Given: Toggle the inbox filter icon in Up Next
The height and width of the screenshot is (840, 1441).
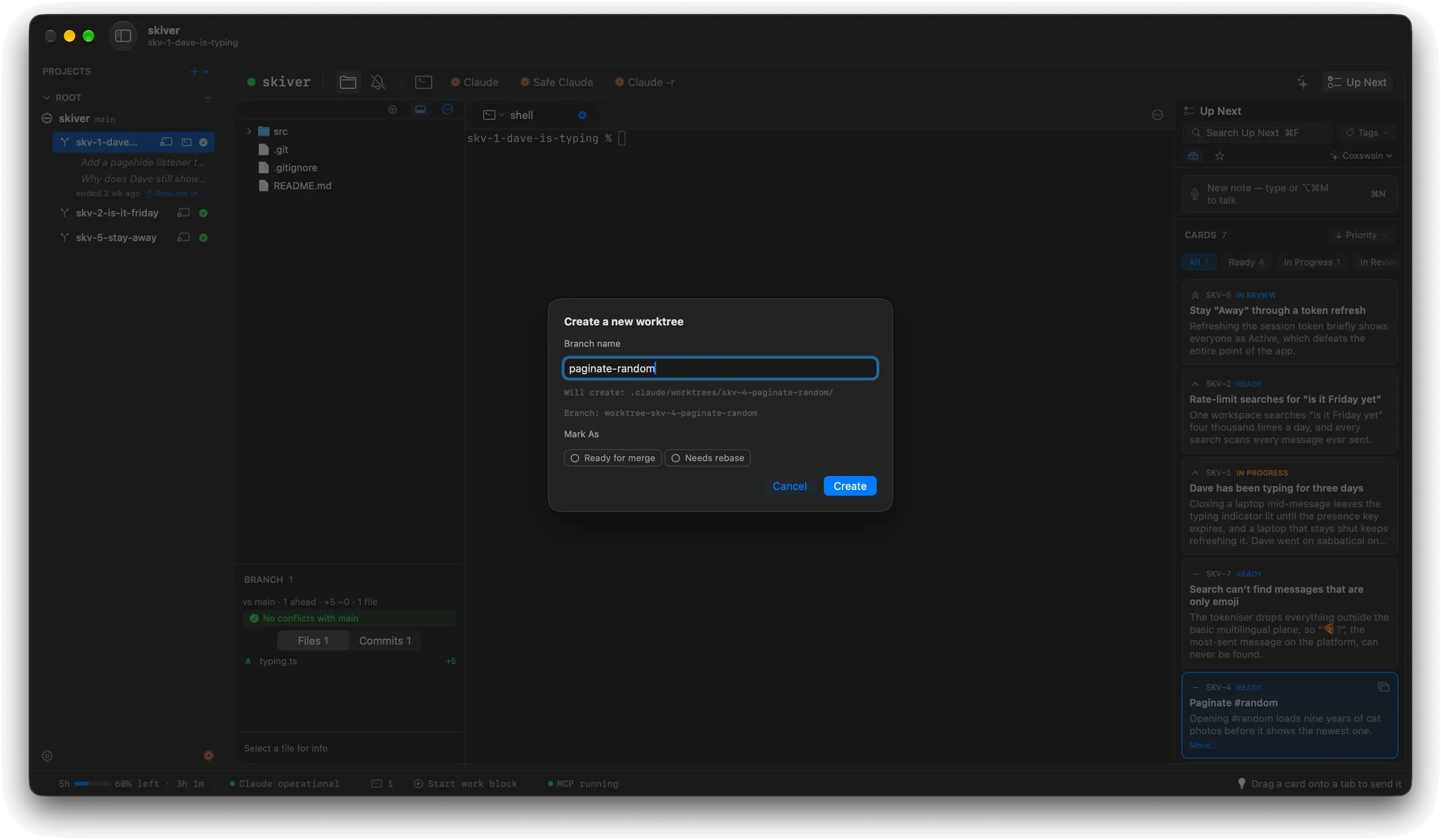Looking at the screenshot, I should pyautogui.click(x=1193, y=155).
